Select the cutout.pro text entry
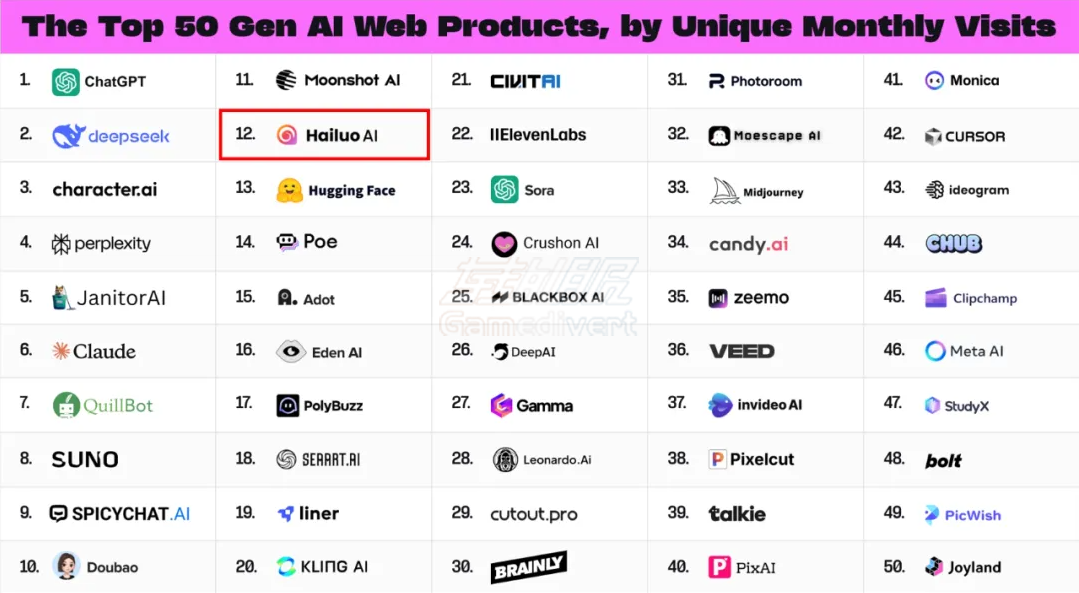This screenshot has height=593, width=1079. [533, 514]
